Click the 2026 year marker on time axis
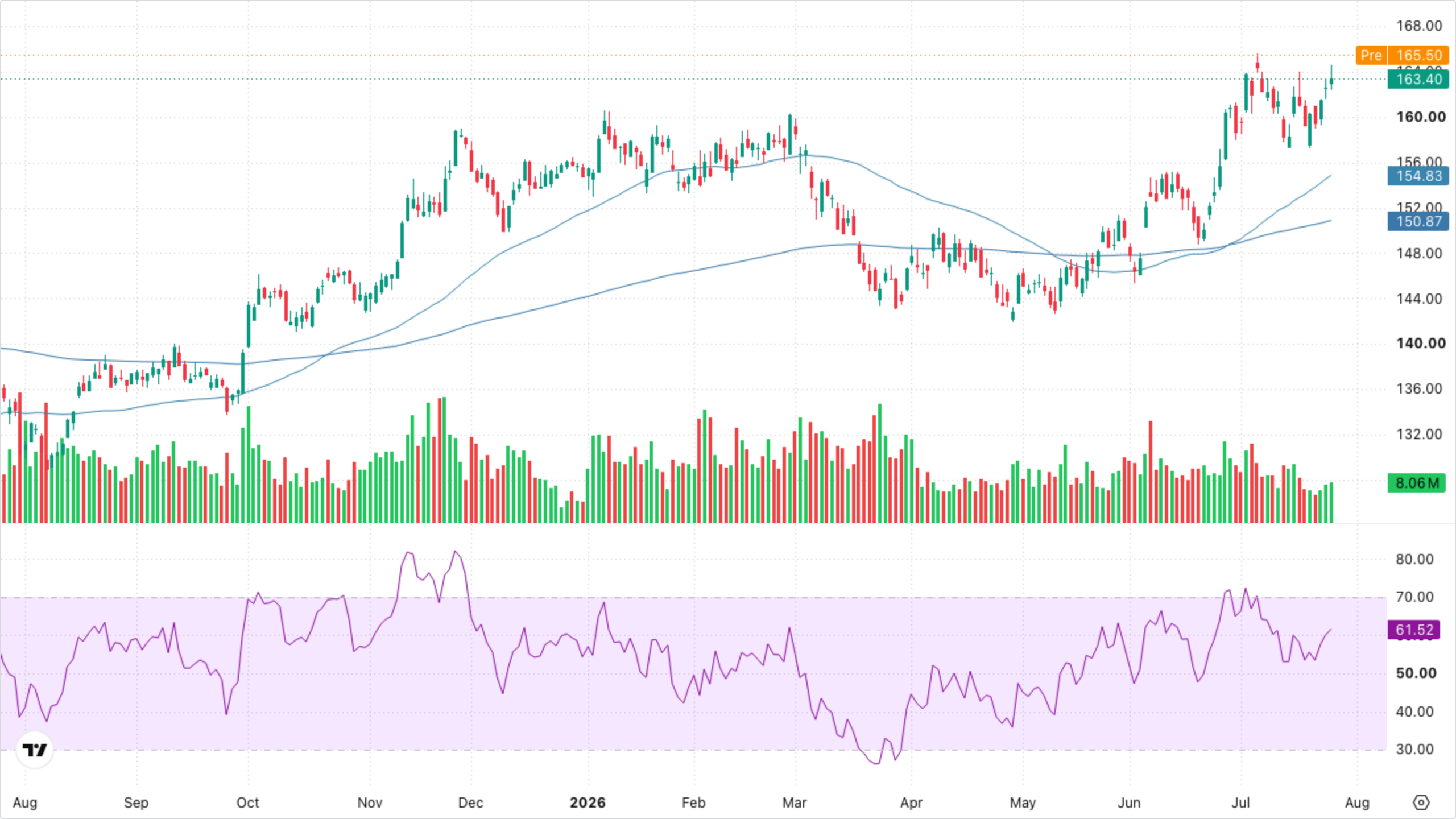This screenshot has width=1456, height=819. coord(588,803)
